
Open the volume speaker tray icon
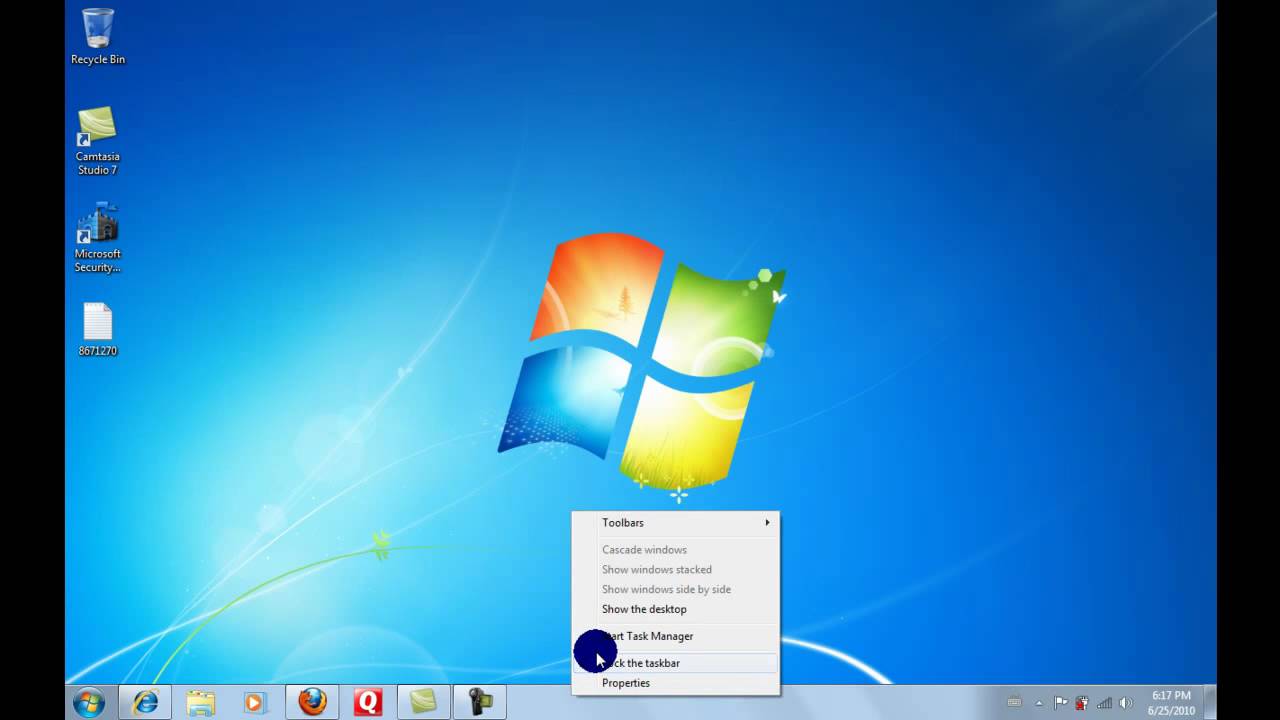[1125, 703]
